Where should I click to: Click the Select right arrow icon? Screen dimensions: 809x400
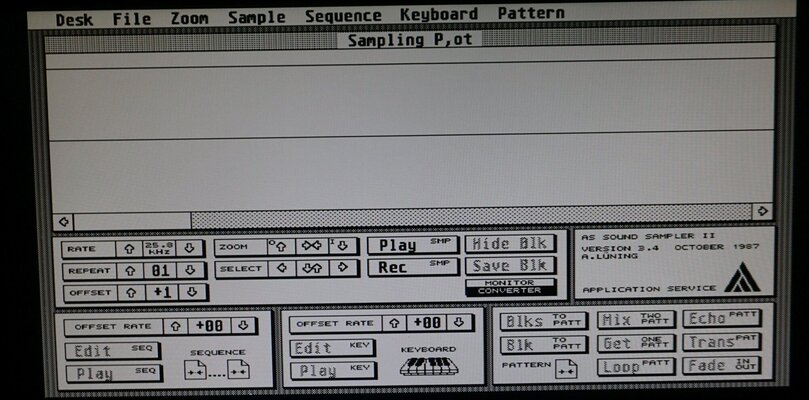pos(342,268)
